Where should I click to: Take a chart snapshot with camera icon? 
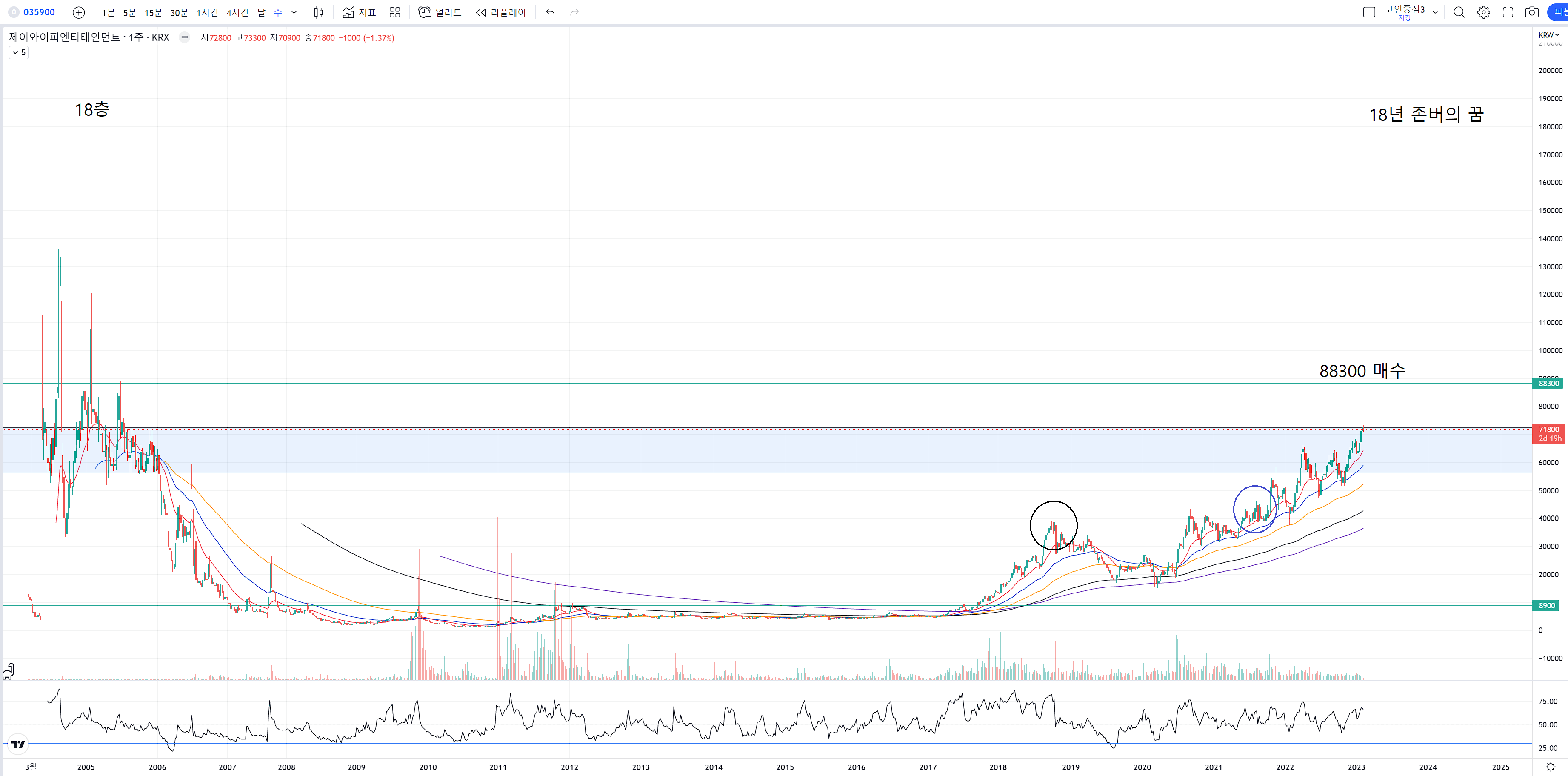point(1531,12)
